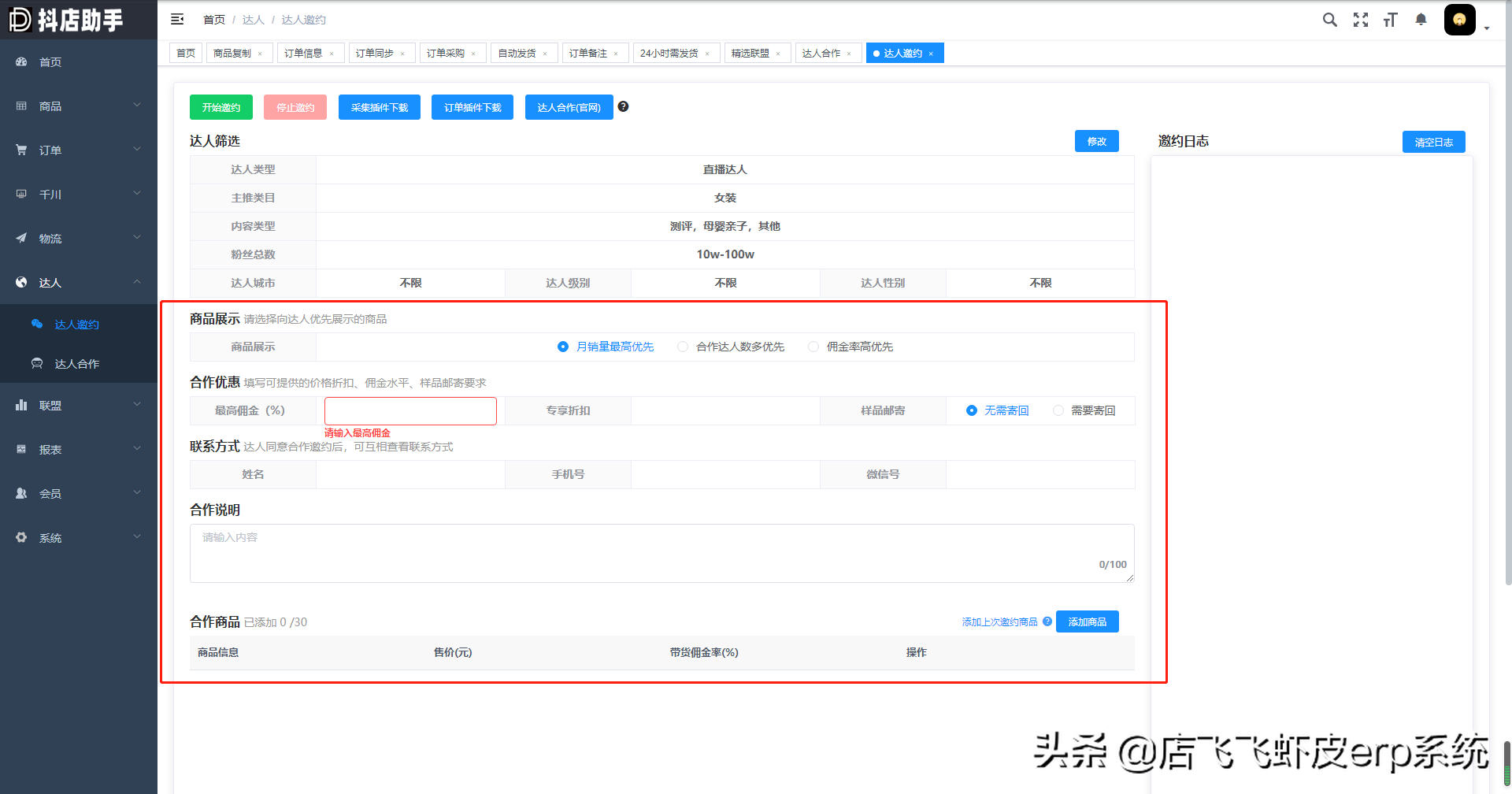The image size is (1512, 794).
Task: Click the 商品 sidebar icon
Action: pyautogui.click(x=21, y=106)
